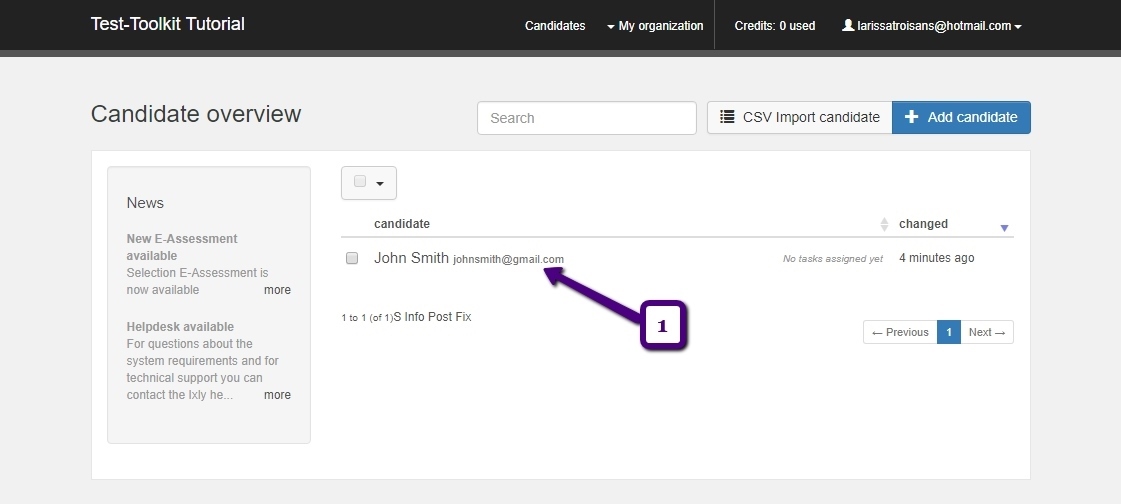Click the Test-Toolkit Tutorial brand title
This screenshot has height=504, width=1121.
tap(167, 24)
